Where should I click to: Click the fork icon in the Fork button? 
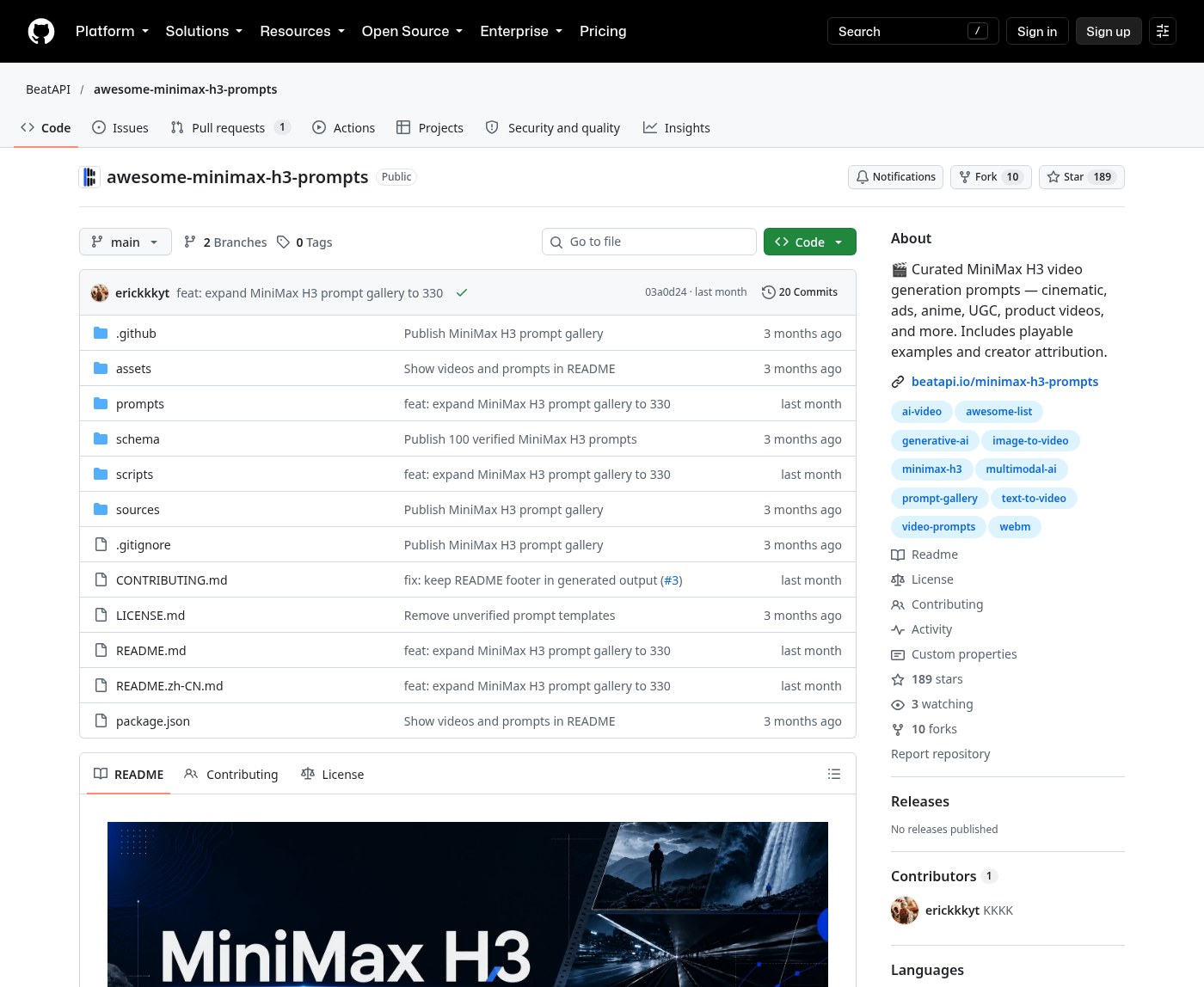coord(965,177)
